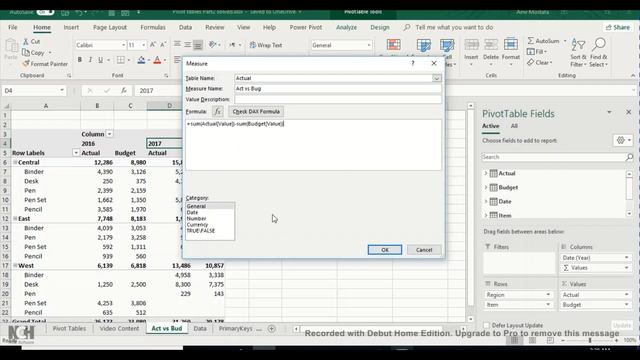Image resolution: width=640 pixels, height=360 pixels.
Task: Click the Measure Name input field
Action: [x=338, y=89]
